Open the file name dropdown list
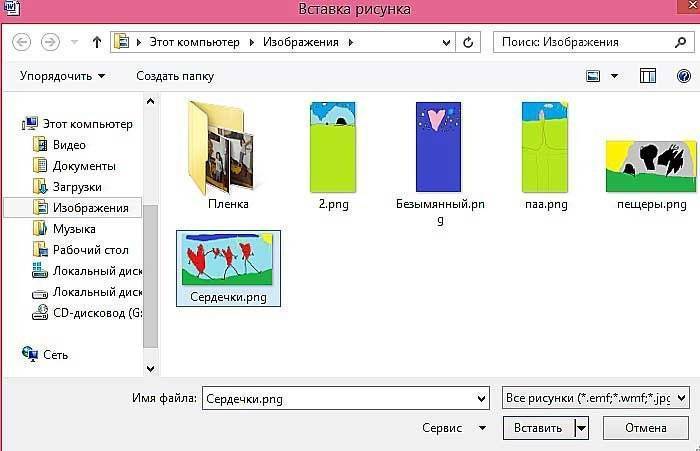Viewport: 700px width, 451px height. click(481, 398)
